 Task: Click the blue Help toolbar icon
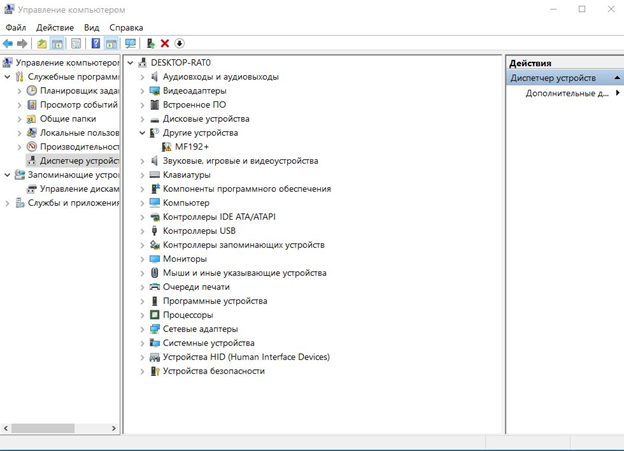tap(96, 43)
